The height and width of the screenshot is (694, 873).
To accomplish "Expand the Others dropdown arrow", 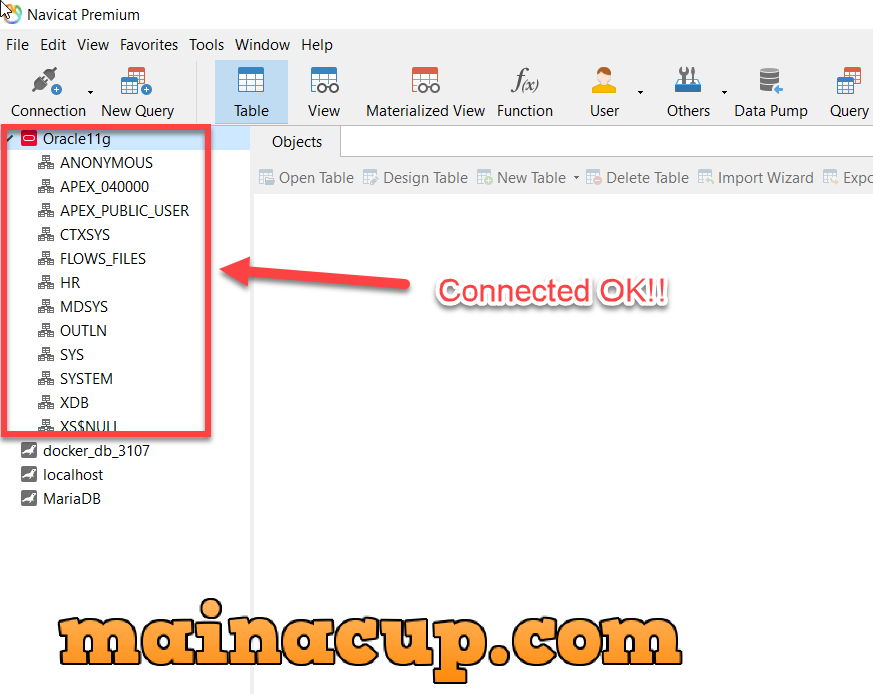I will tap(724, 92).
